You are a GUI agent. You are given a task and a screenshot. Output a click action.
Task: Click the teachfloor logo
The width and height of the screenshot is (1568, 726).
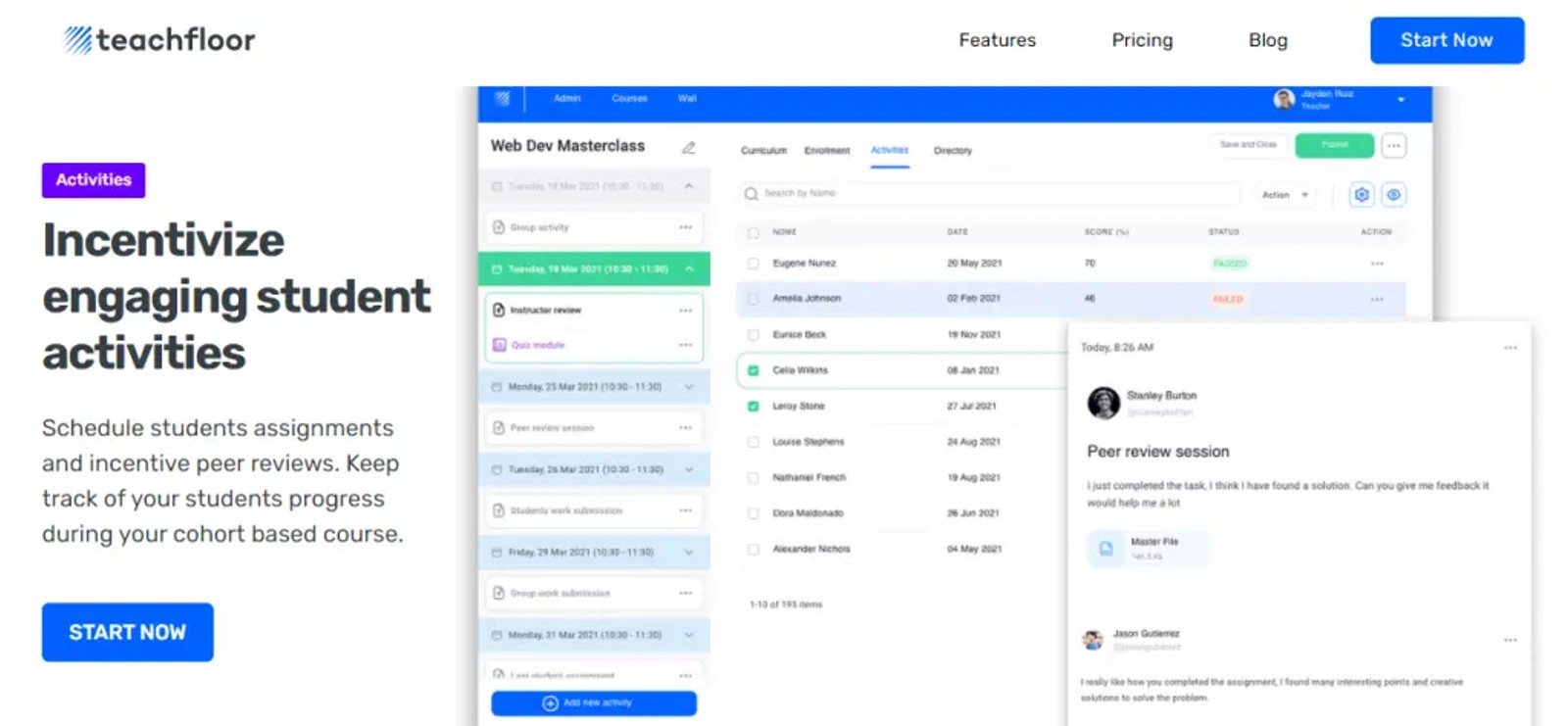click(160, 40)
